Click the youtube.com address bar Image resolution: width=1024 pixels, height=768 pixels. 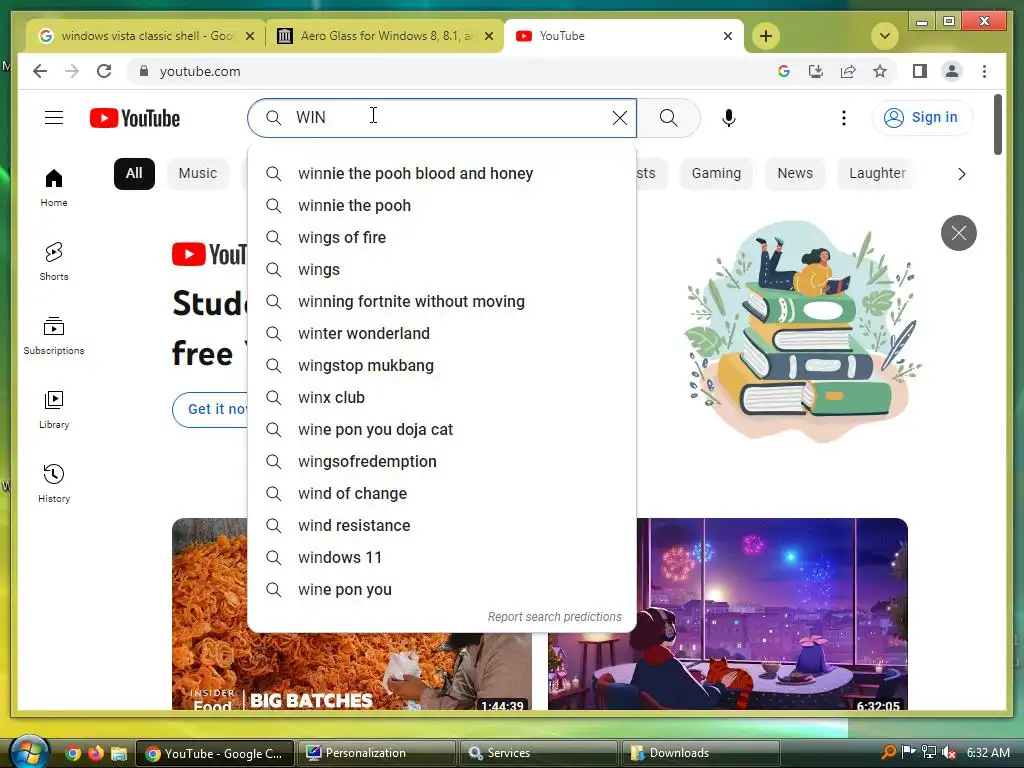pyautogui.click(x=451, y=71)
